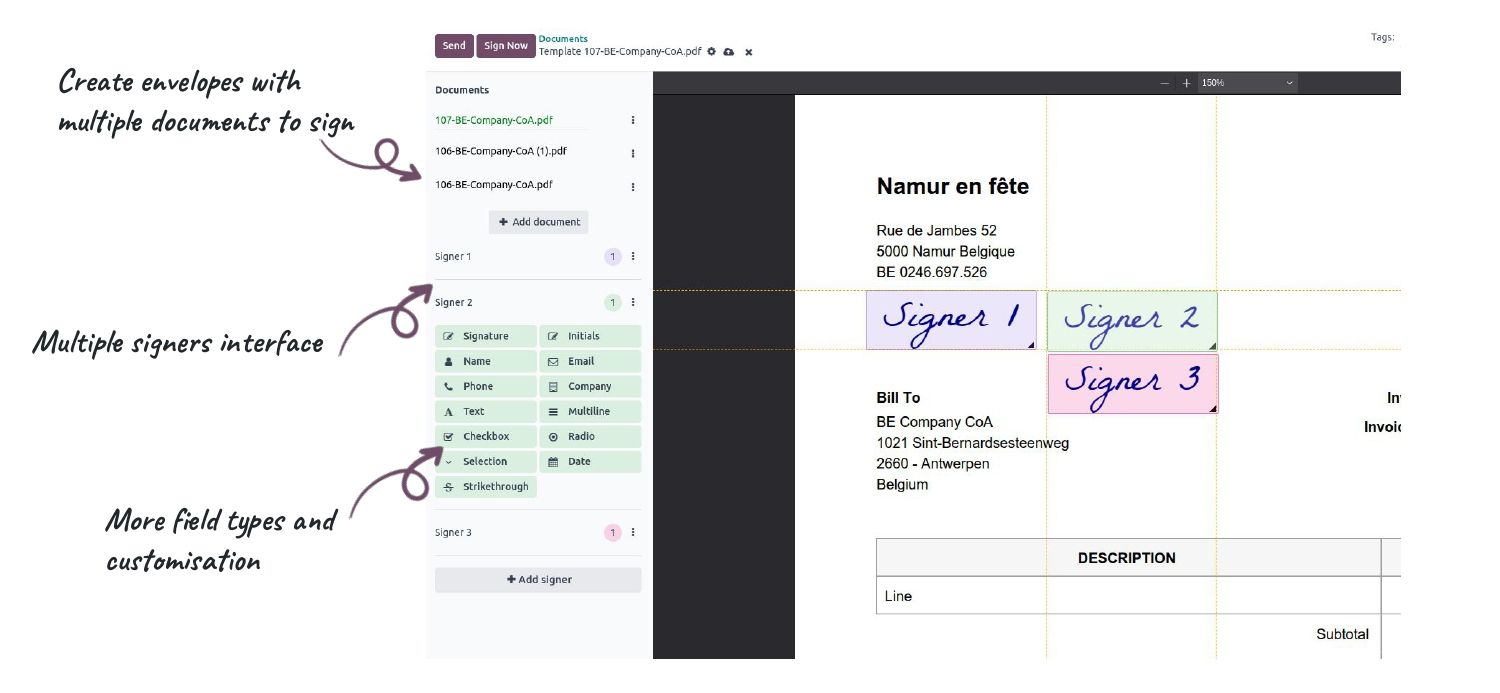Select the Signature field tool

[x=485, y=336]
